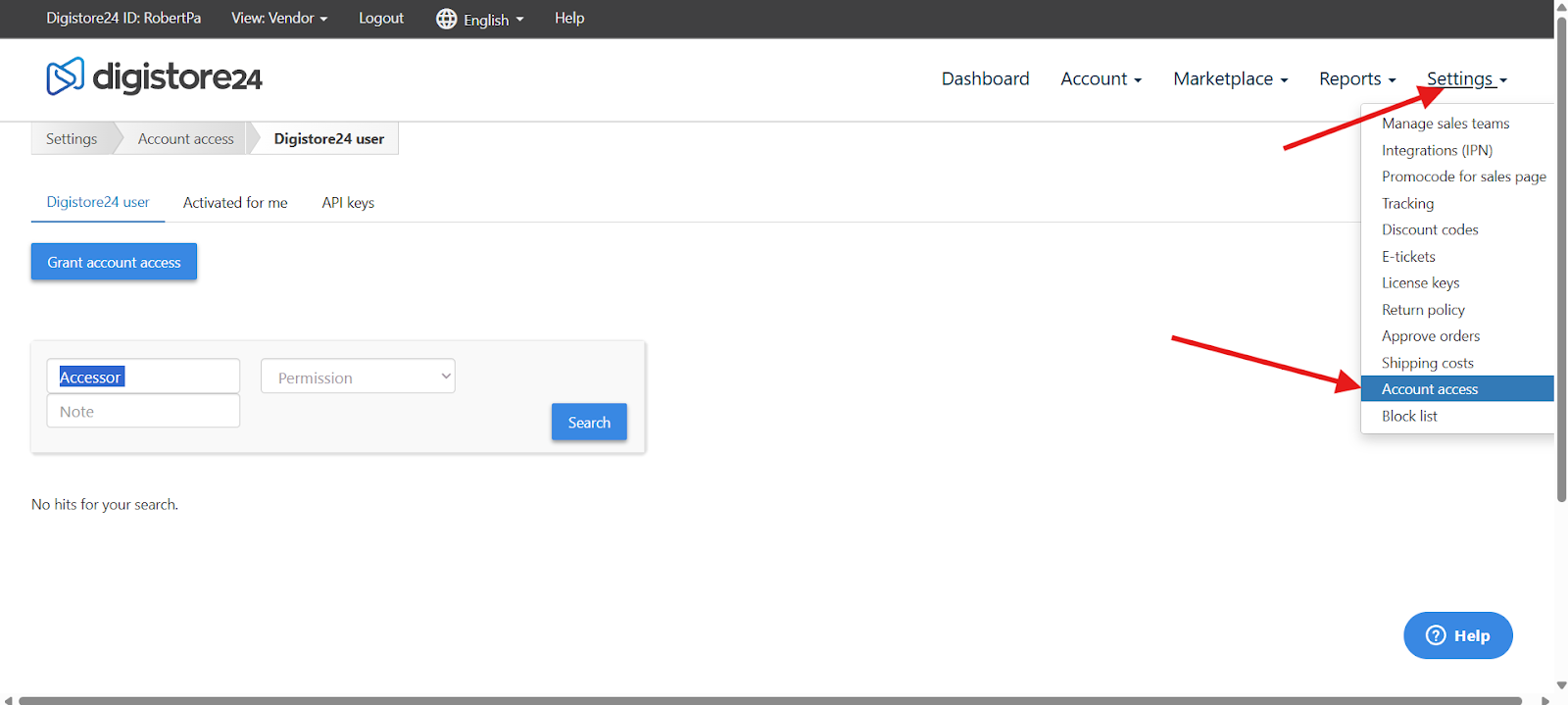Switch to Activated for me tab

235,202
